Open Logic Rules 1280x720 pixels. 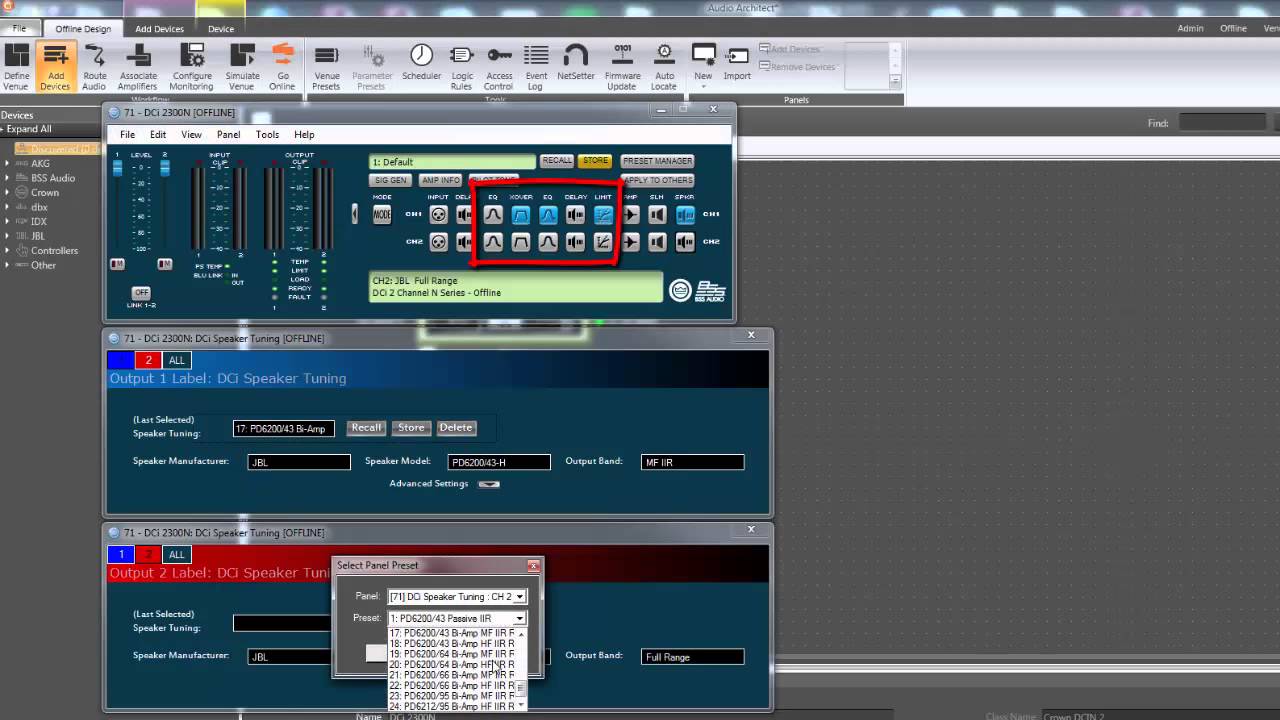point(461,67)
